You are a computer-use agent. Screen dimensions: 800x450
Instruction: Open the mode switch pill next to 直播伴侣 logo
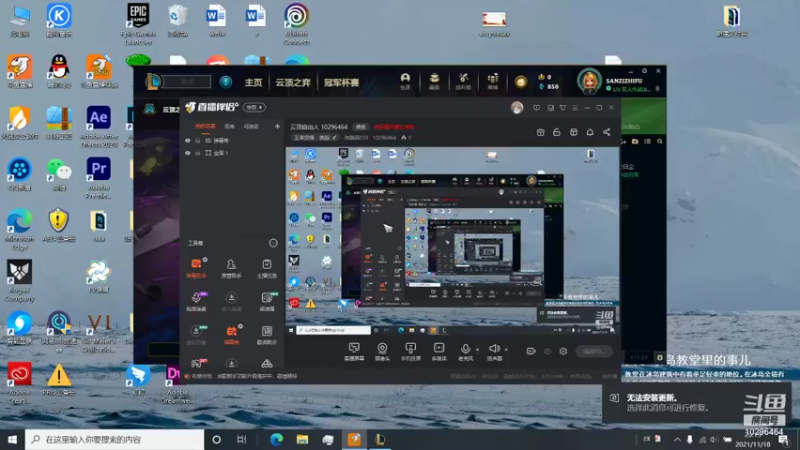tap(254, 107)
